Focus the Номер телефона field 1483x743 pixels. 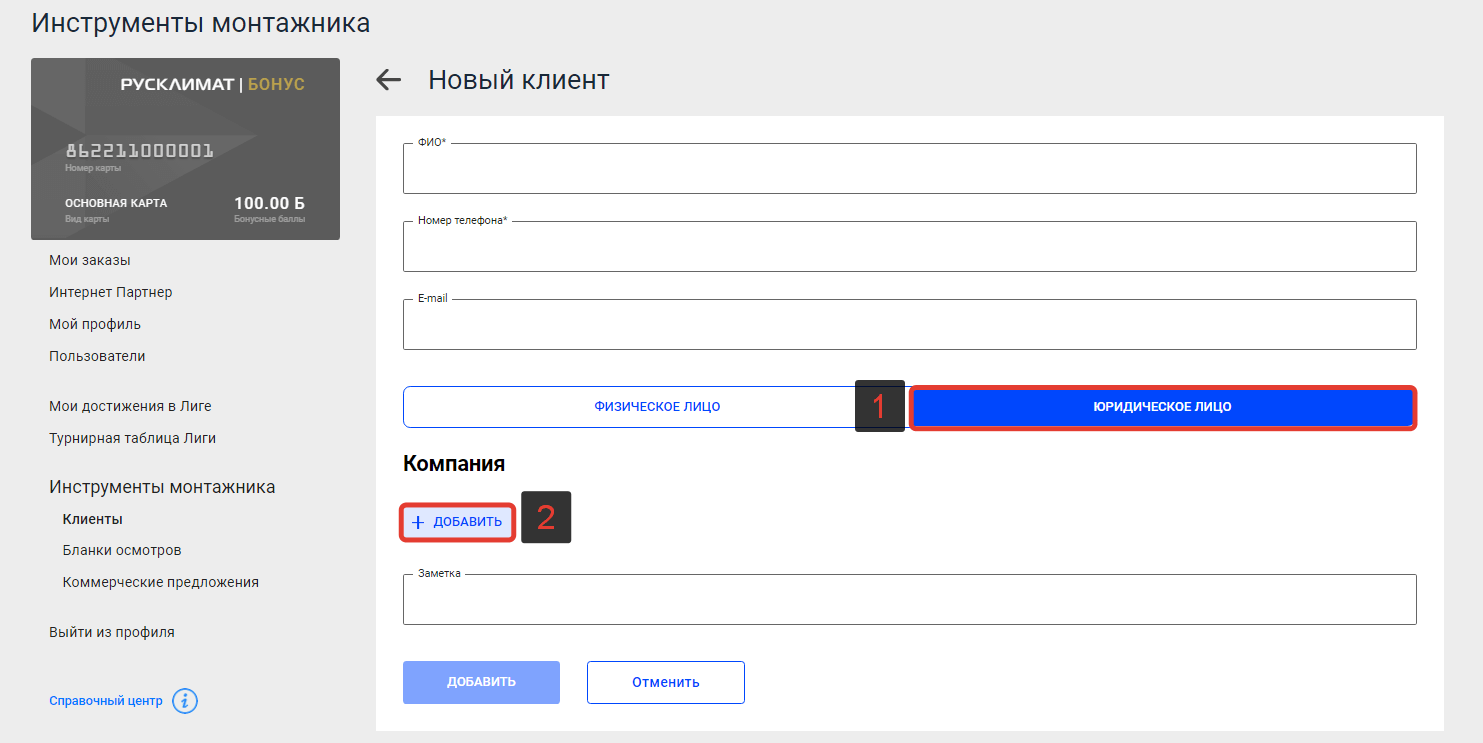910,246
